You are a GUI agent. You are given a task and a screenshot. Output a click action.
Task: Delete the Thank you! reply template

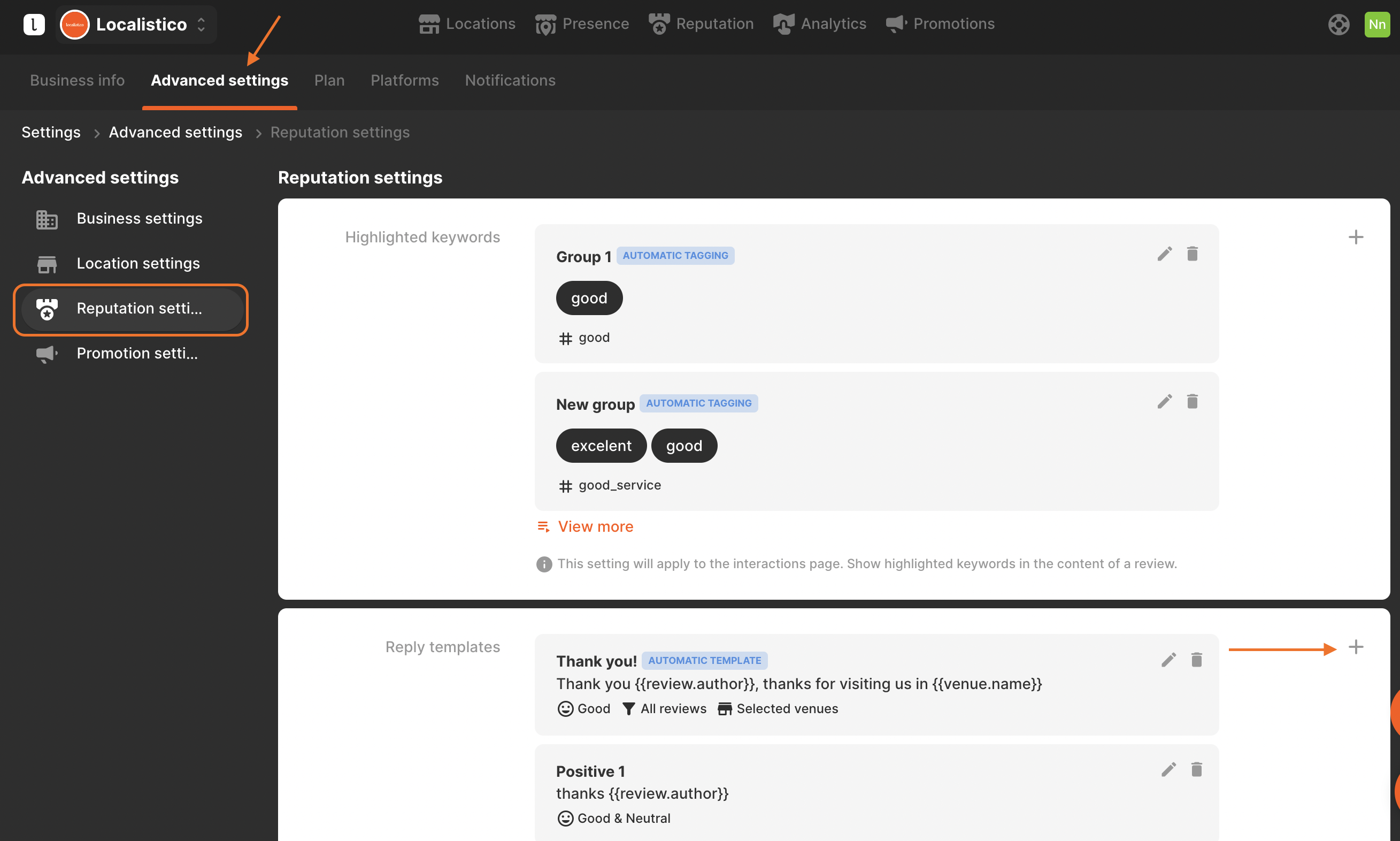point(1196,660)
